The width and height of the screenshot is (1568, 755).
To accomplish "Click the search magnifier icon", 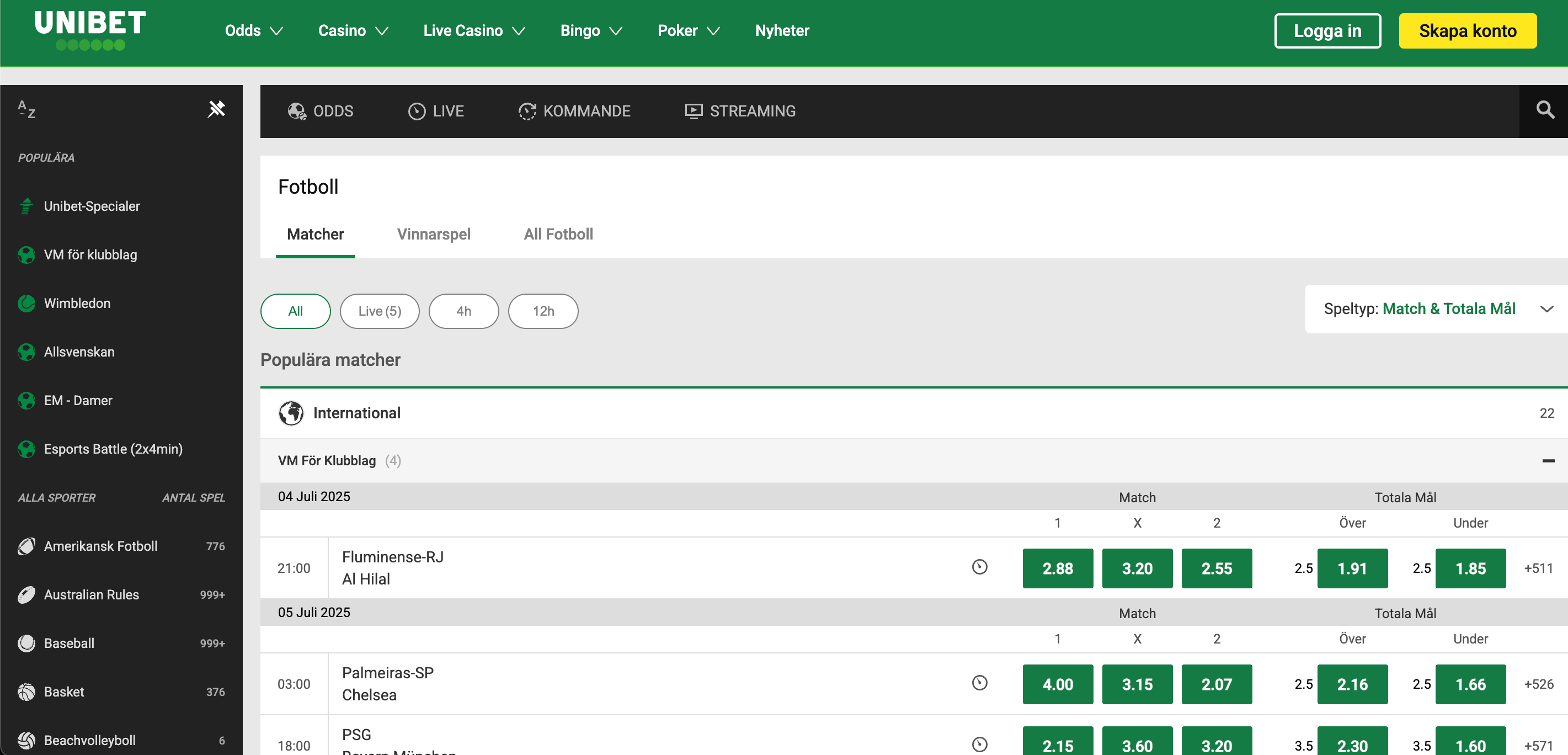I will [1545, 111].
